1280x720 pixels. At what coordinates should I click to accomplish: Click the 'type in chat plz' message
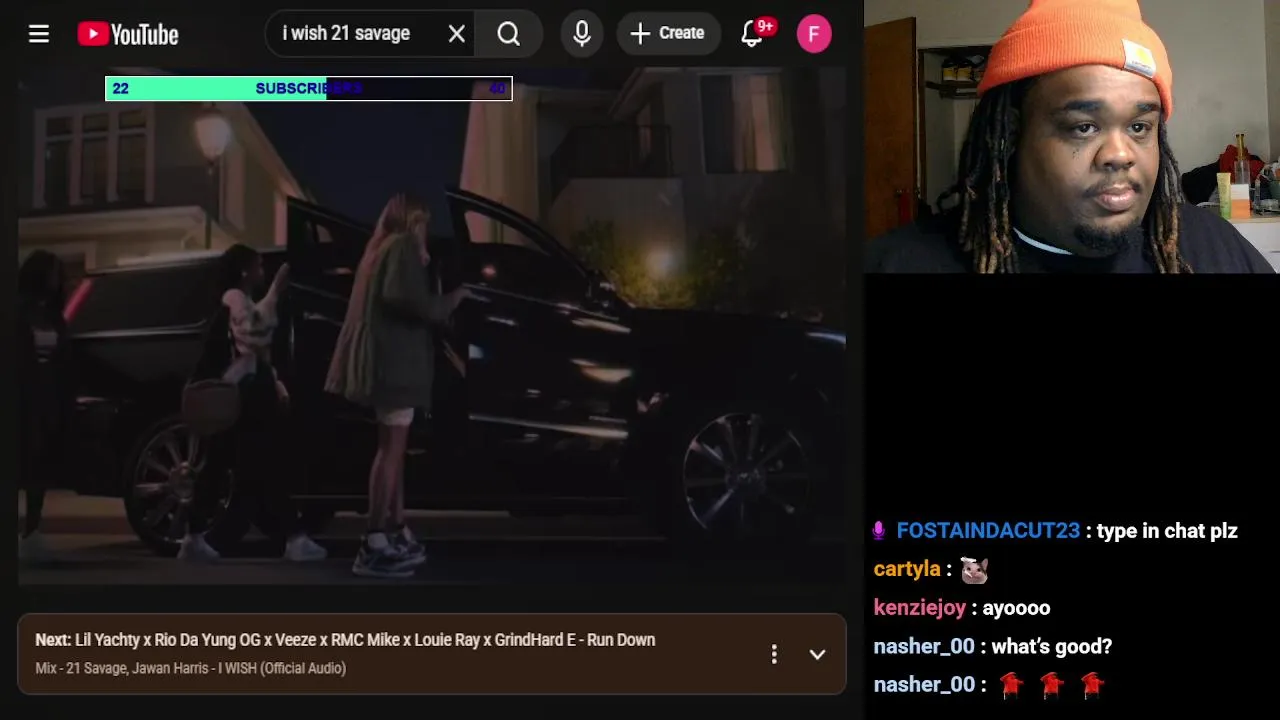pos(1167,531)
